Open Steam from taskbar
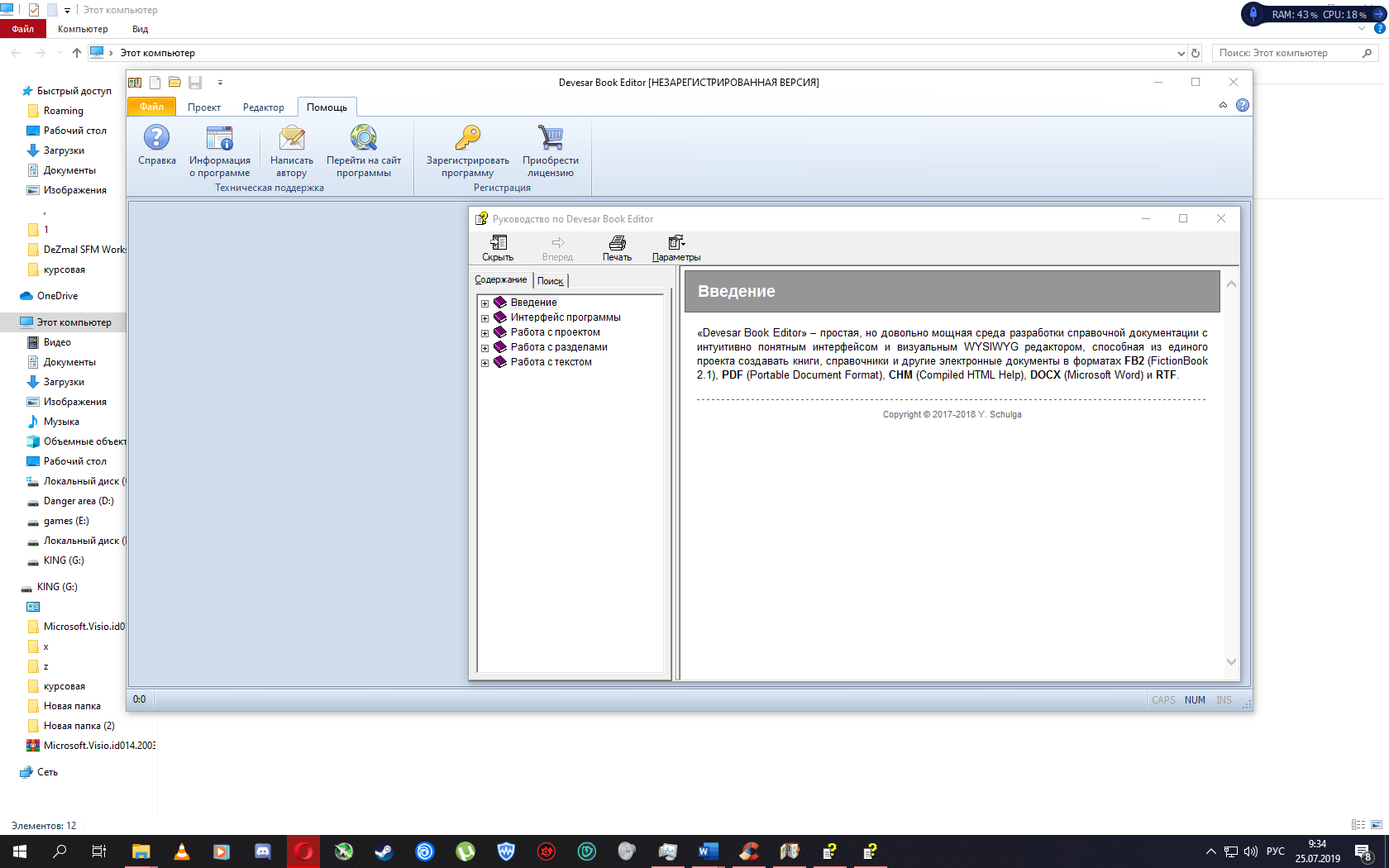The height and width of the screenshot is (868, 1389). 384,851
